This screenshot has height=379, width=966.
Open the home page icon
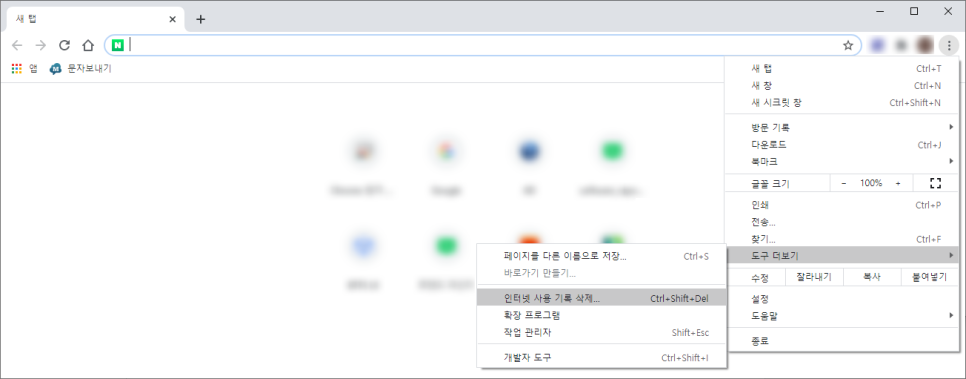[x=88, y=45]
